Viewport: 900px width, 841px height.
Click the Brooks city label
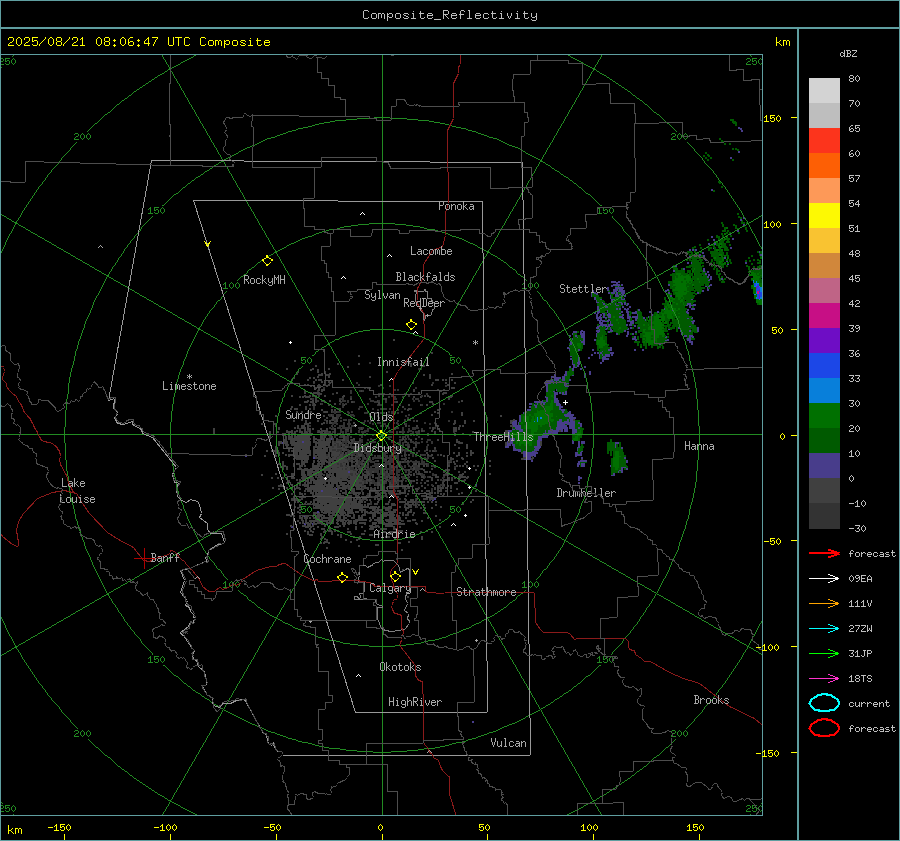click(x=711, y=700)
